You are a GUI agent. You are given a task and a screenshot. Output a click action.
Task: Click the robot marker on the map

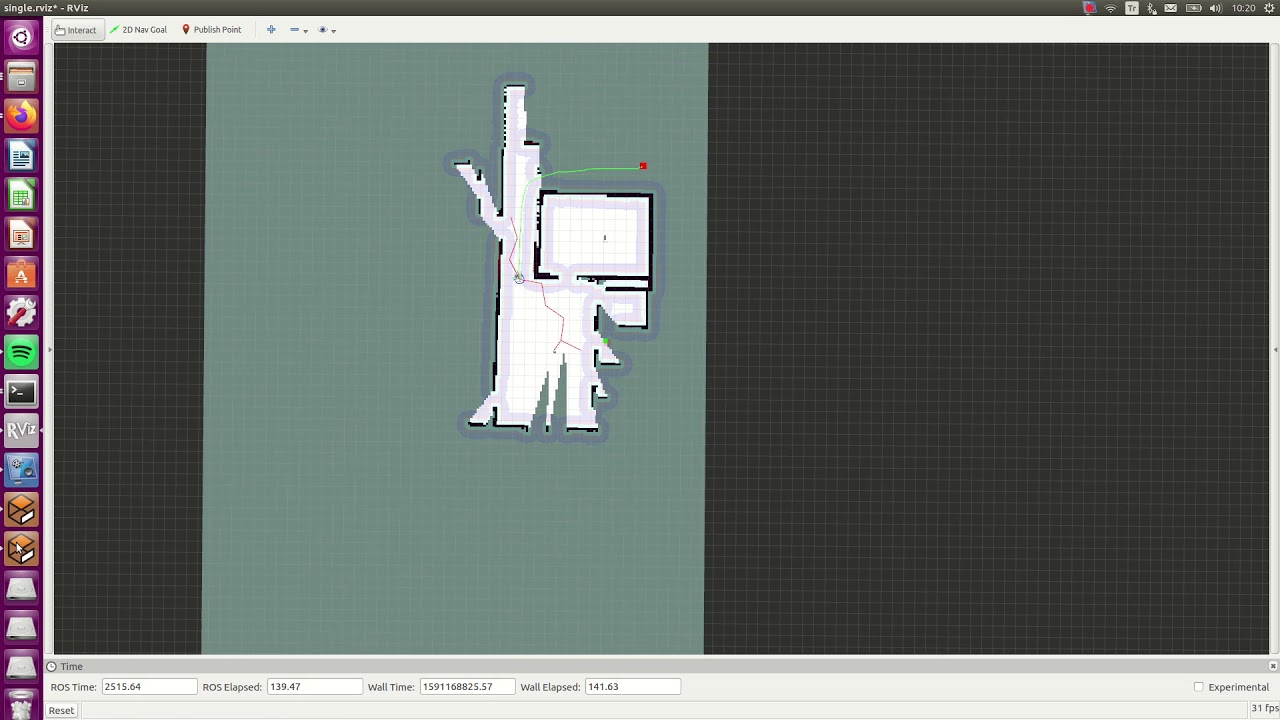click(519, 278)
